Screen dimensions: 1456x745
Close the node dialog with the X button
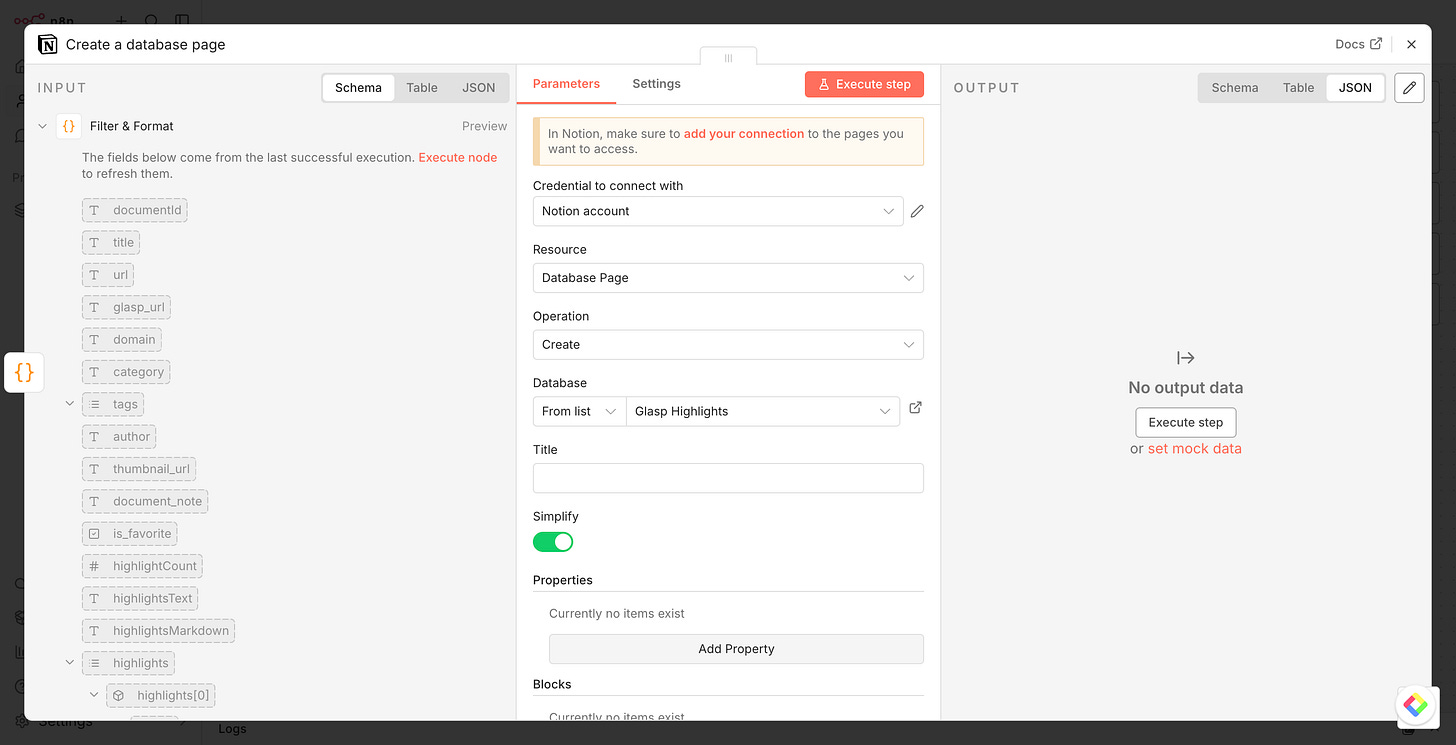pyautogui.click(x=1411, y=44)
